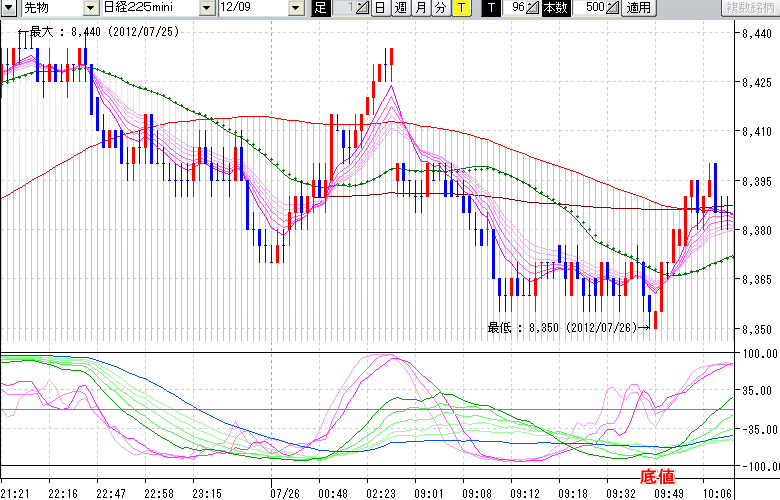Click the 07/26 date axis label
Image resolution: width=780 pixels, height=500 pixels.
tap(285, 494)
